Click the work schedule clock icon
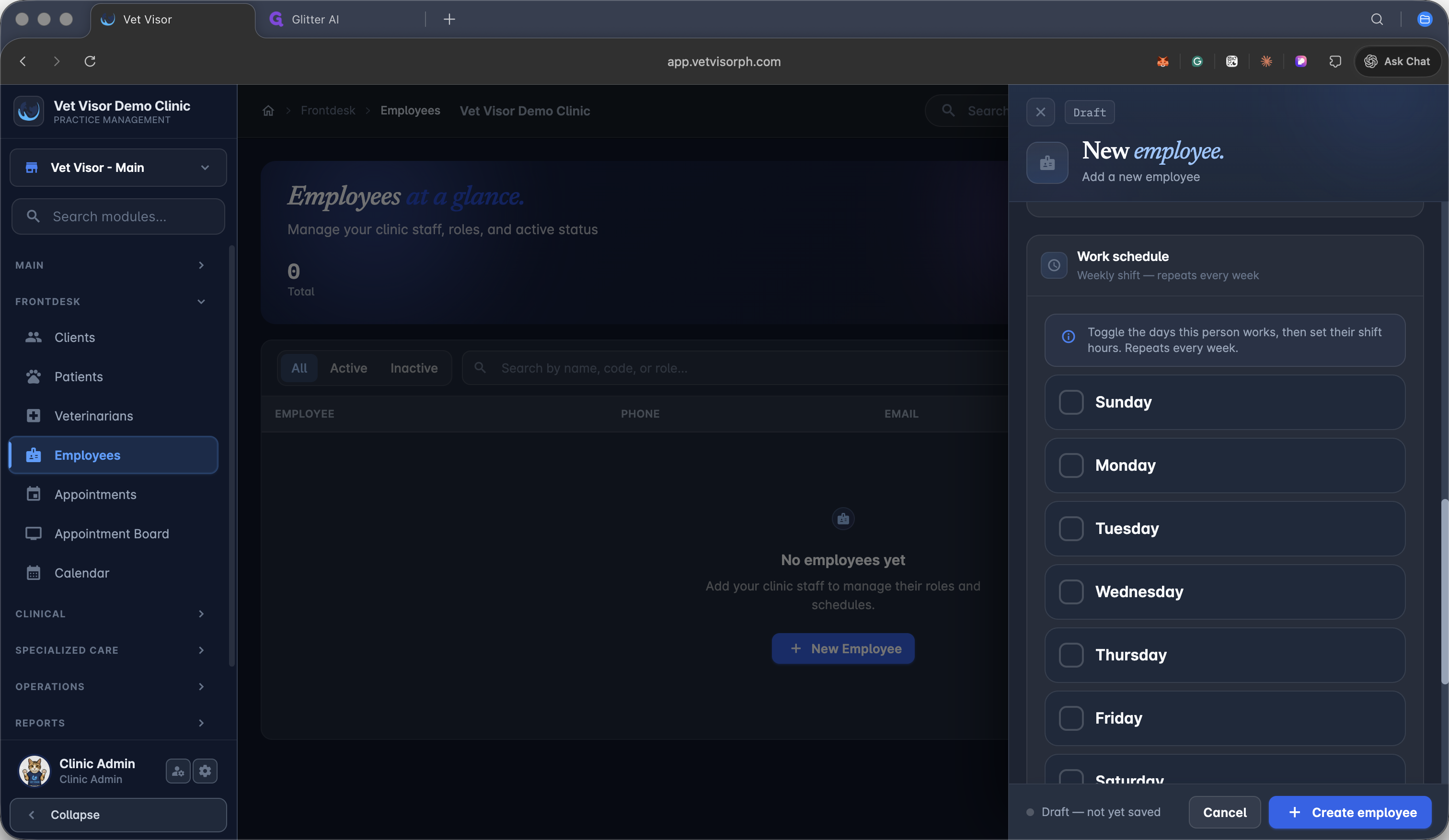Image resolution: width=1449 pixels, height=840 pixels. coord(1053,265)
